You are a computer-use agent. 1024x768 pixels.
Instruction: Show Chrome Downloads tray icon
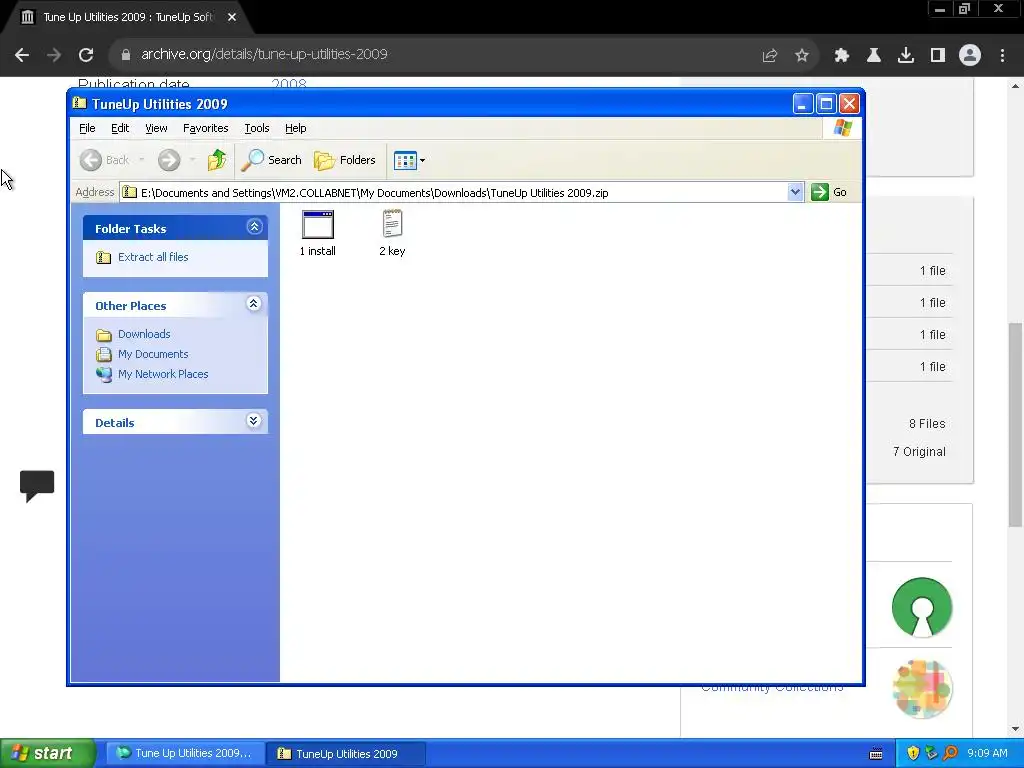click(x=905, y=55)
